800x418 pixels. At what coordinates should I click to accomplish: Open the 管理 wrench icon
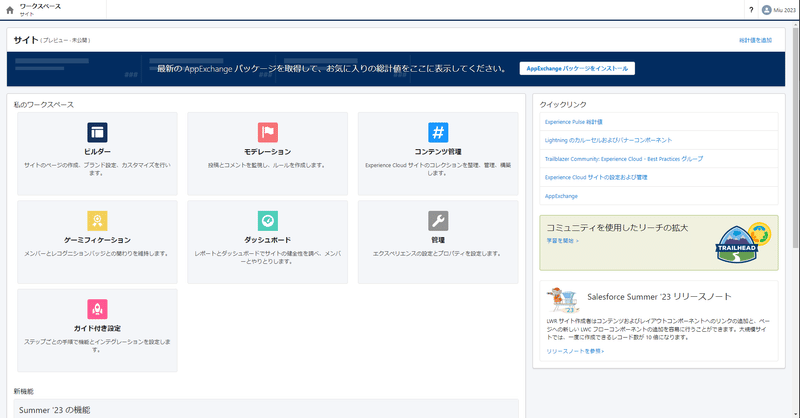(438, 220)
